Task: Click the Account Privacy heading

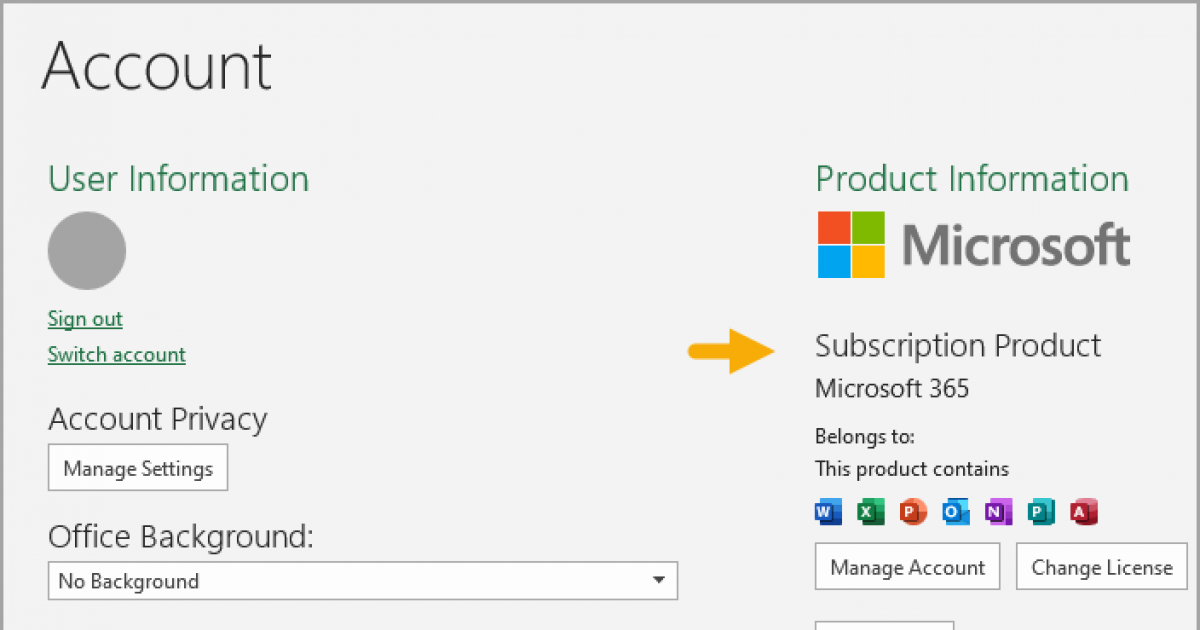Action: [157, 419]
